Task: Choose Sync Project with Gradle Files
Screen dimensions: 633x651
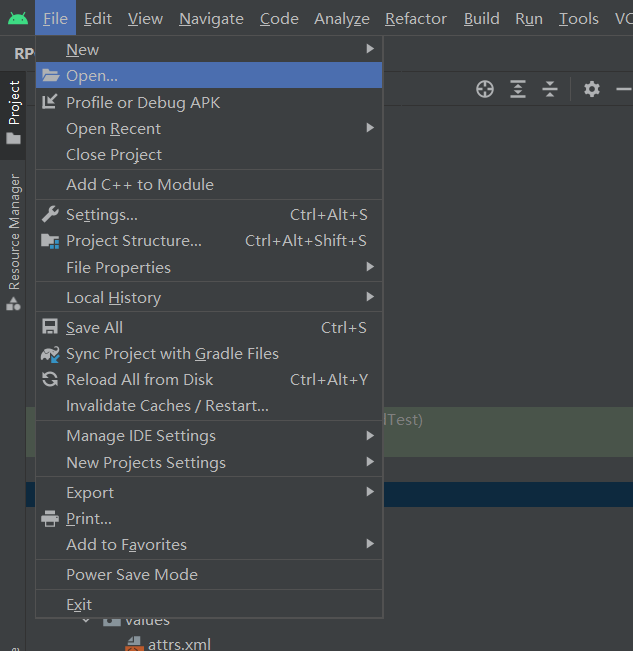Action: tap(209, 354)
